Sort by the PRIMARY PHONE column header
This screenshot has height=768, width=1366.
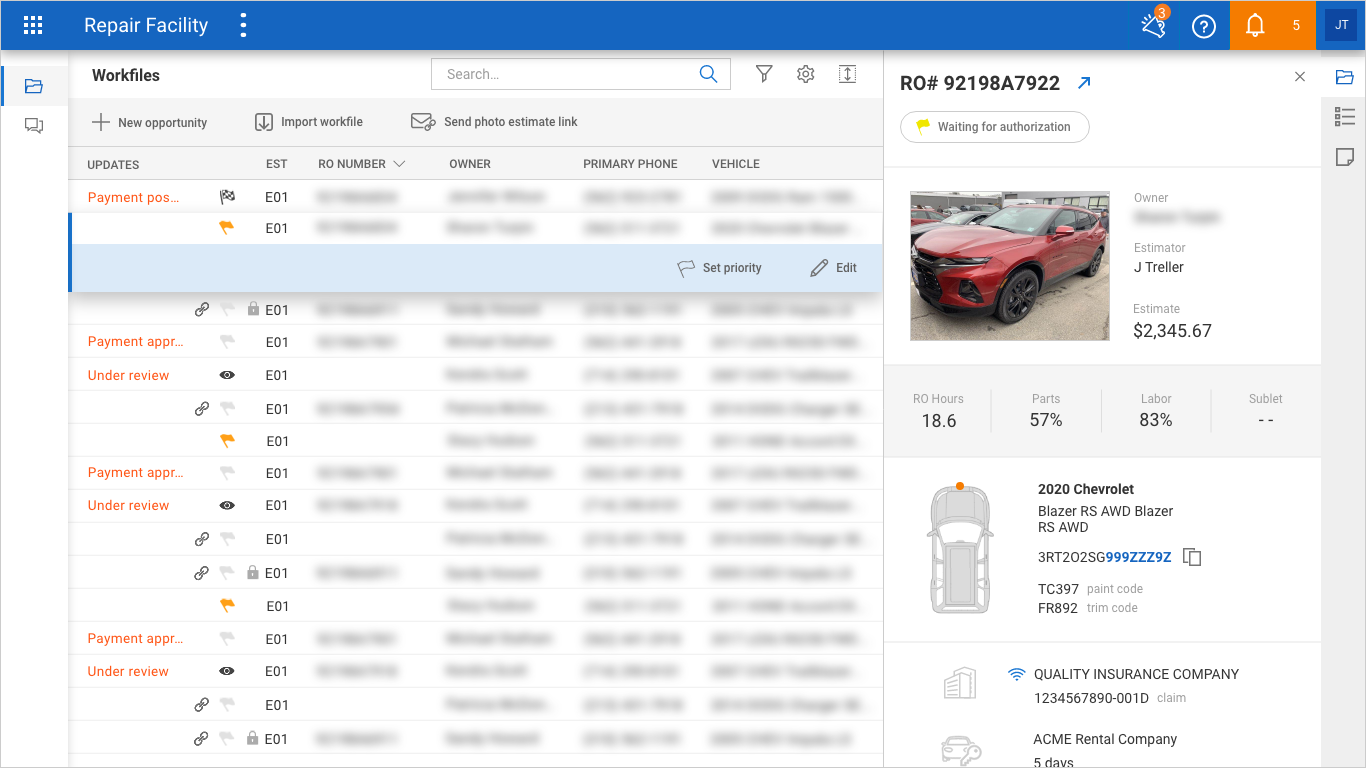click(630, 164)
